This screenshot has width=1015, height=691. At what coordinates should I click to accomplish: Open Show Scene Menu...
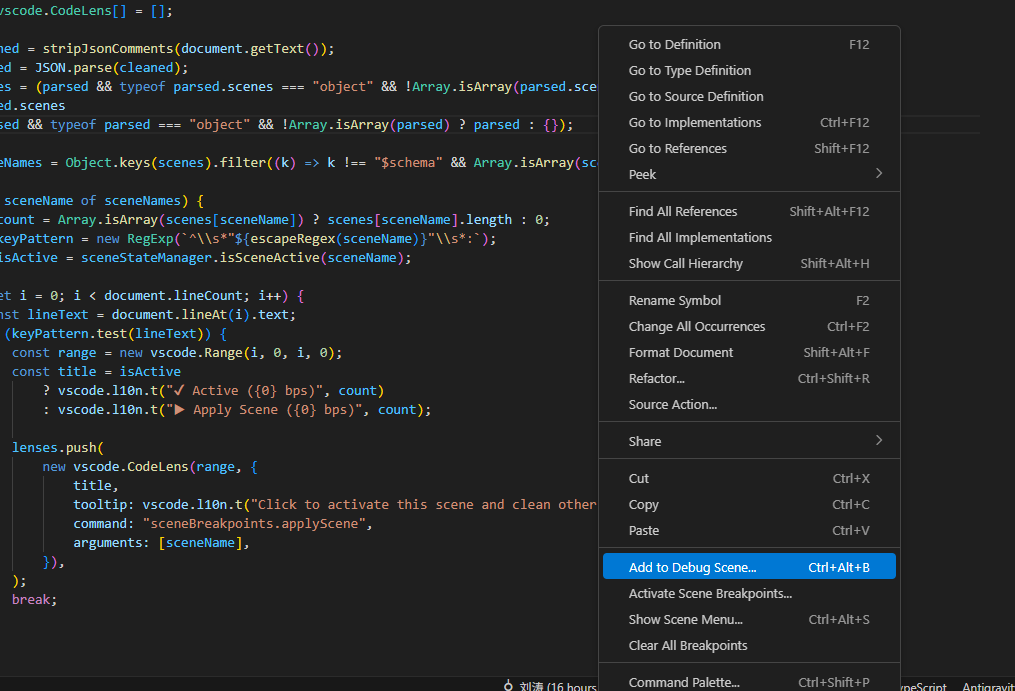[x=749, y=619]
